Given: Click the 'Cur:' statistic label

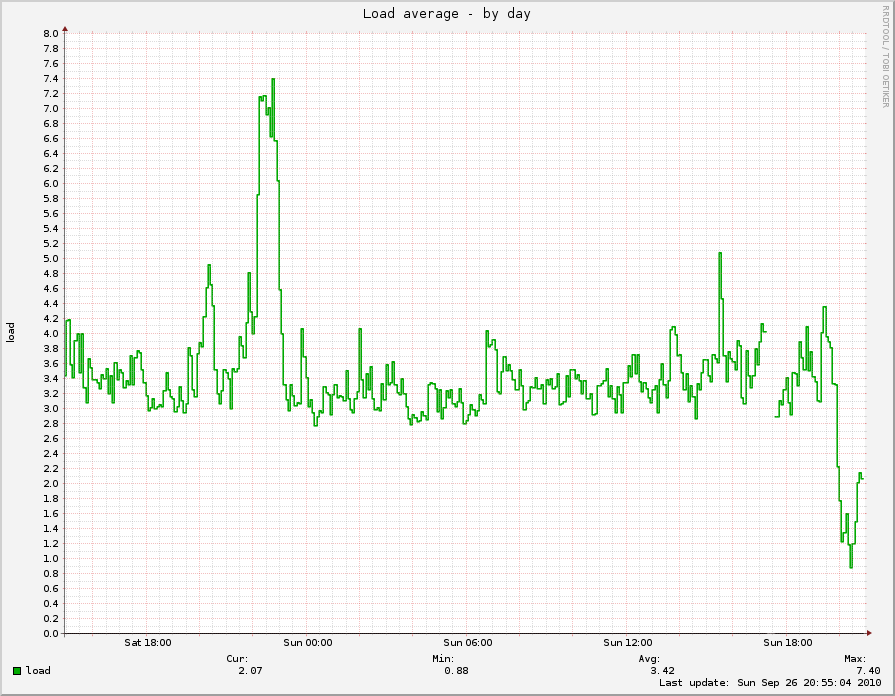Looking at the screenshot, I should pyautogui.click(x=237, y=659).
